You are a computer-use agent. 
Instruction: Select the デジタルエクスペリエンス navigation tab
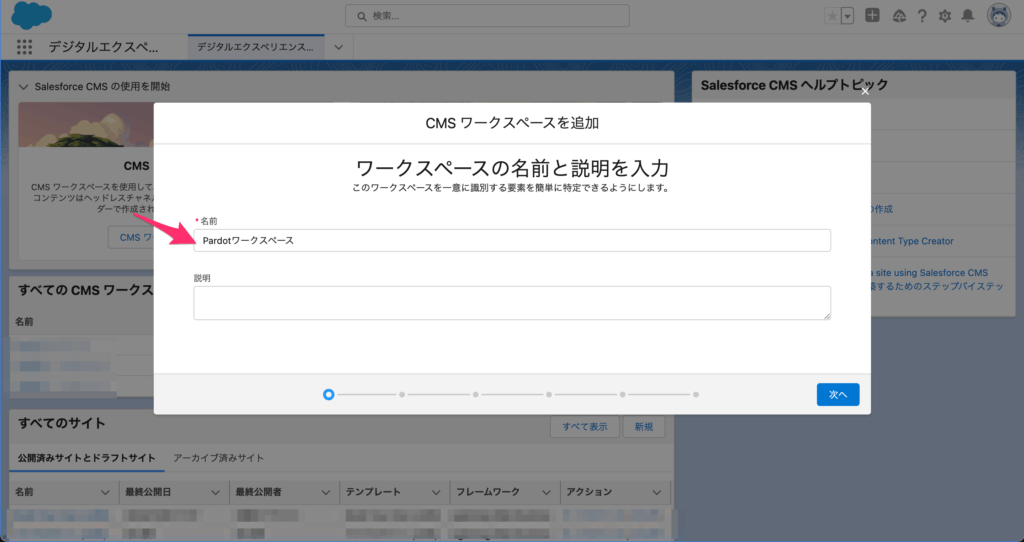[x=255, y=47]
